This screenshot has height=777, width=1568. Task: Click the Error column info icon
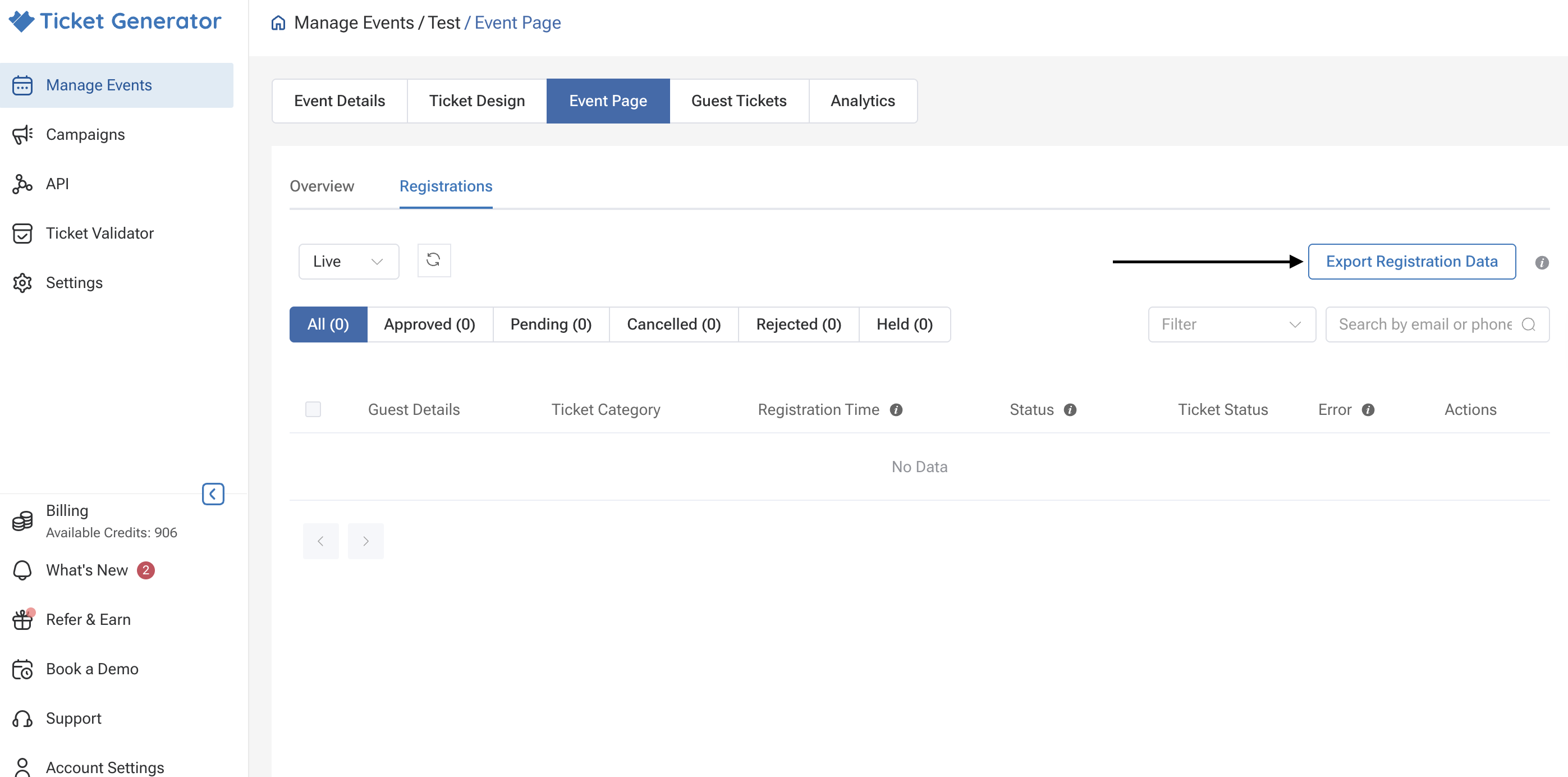(x=1367, y=410)
